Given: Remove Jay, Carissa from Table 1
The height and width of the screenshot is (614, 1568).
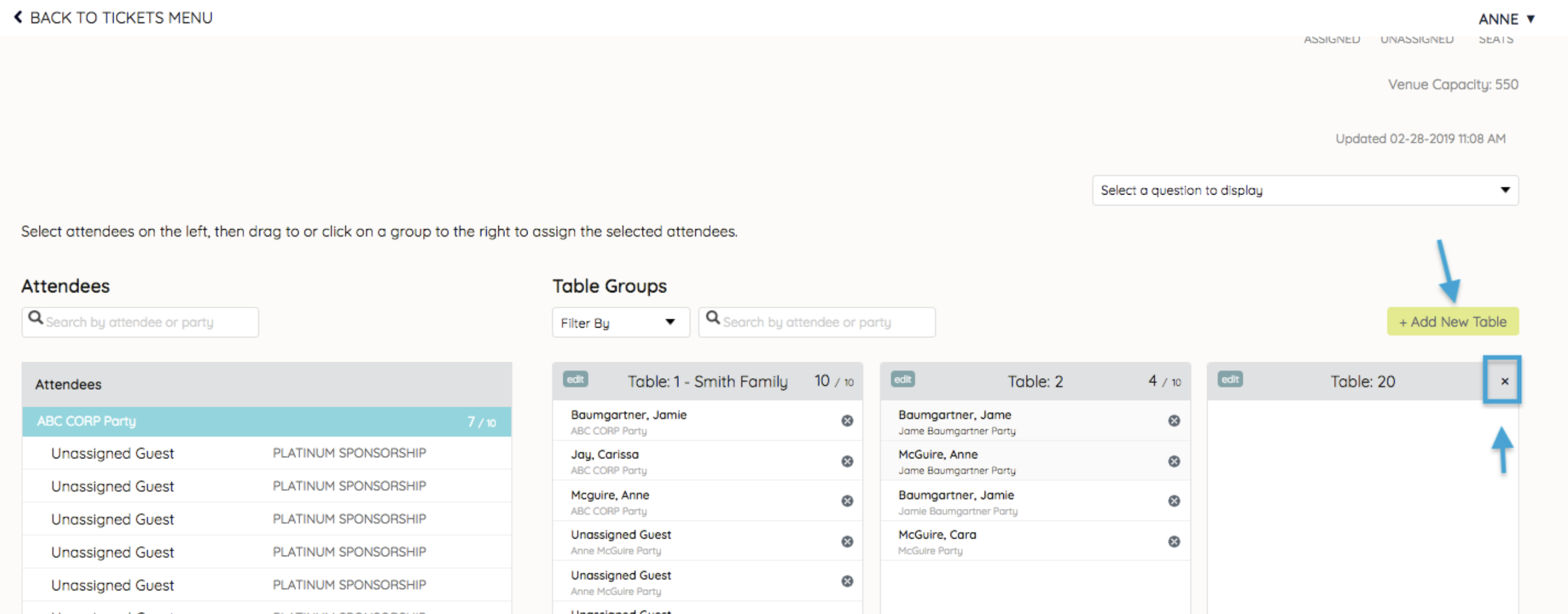Looking at the screenshot, I should point(847,461).
